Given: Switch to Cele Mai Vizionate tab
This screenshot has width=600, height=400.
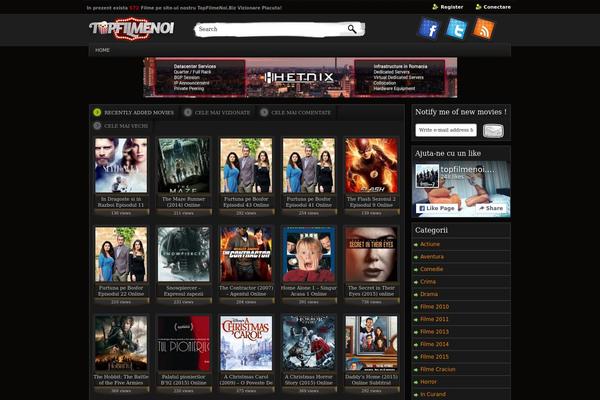Looking at the screenshot, I should pyautogui.click(x=217, y=113).
